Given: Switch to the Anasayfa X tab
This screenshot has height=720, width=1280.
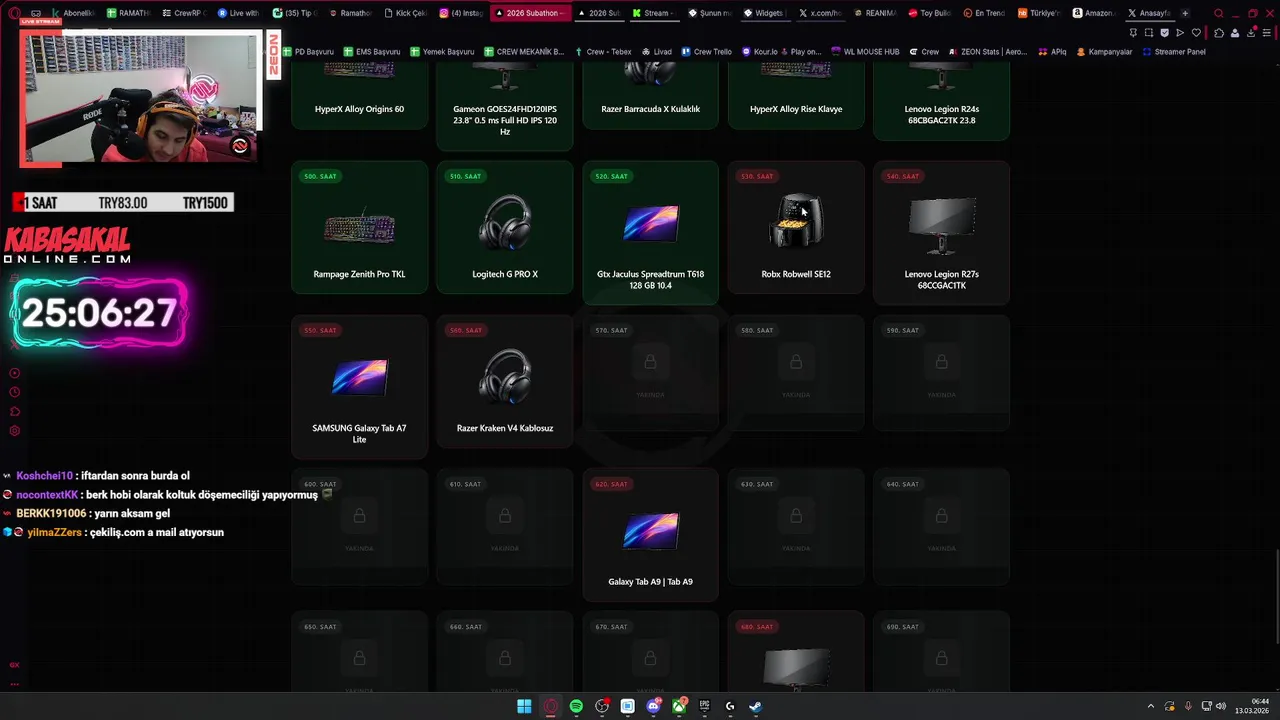Looking at the screenshot, I should click(1148, 13).
